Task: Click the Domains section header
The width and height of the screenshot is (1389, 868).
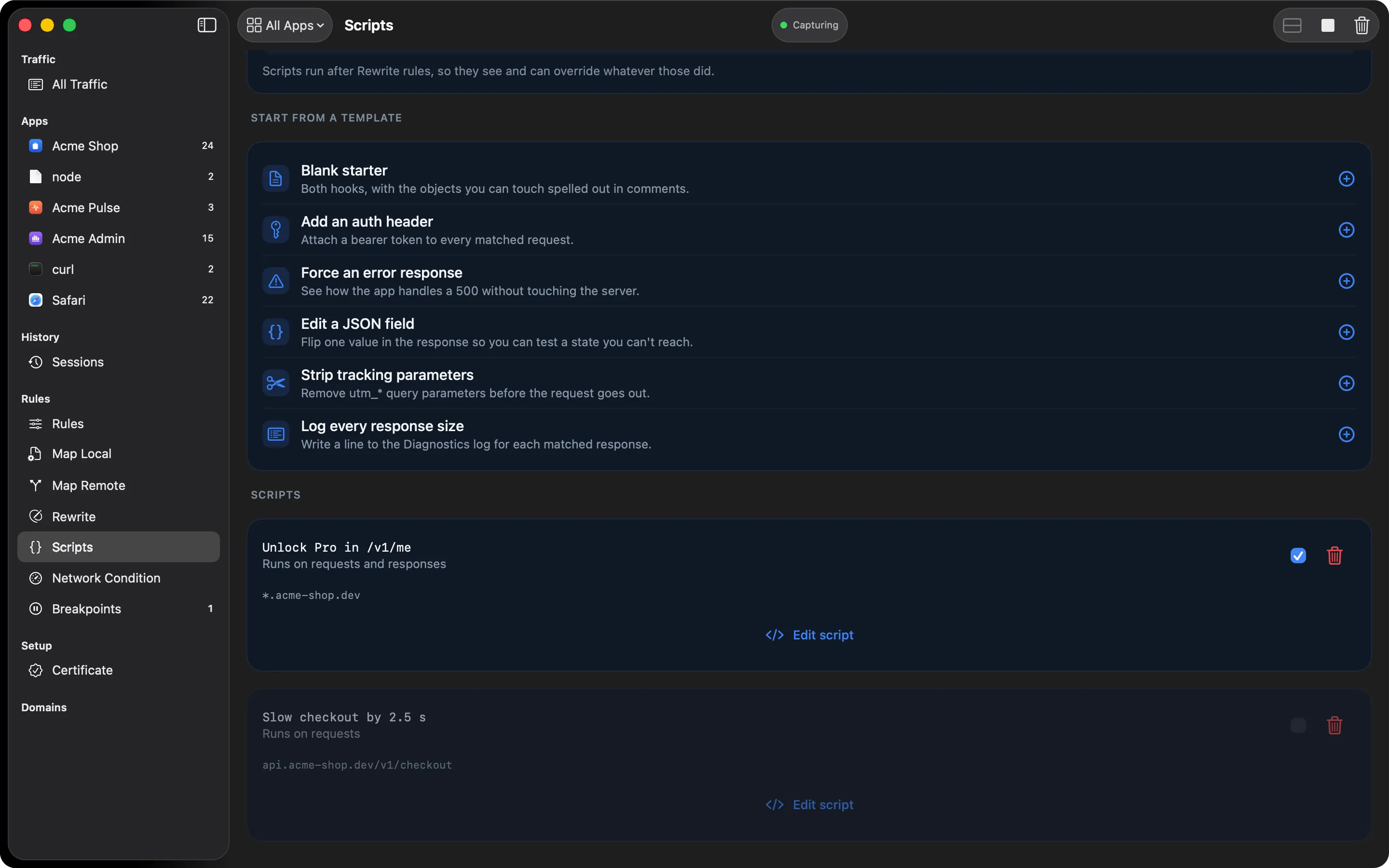Action: pyautogui.click(x=44, y=707)
